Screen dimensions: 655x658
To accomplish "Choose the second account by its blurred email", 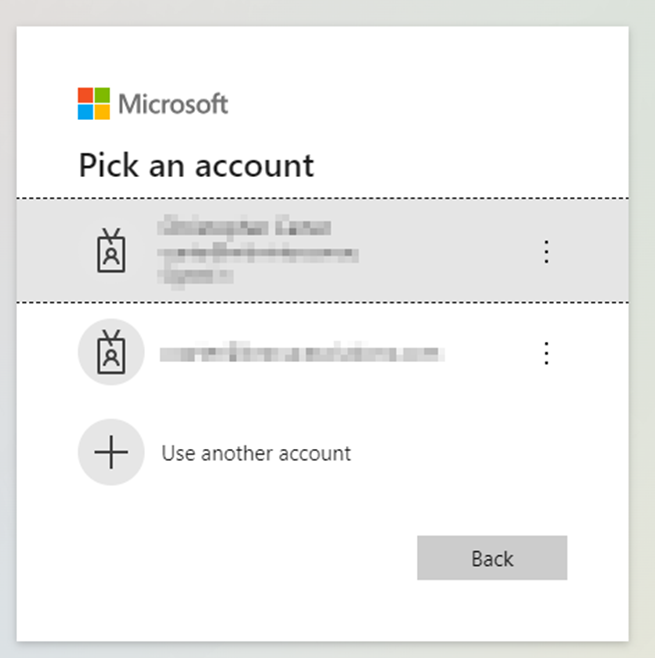I will click(x=301, y=353).
